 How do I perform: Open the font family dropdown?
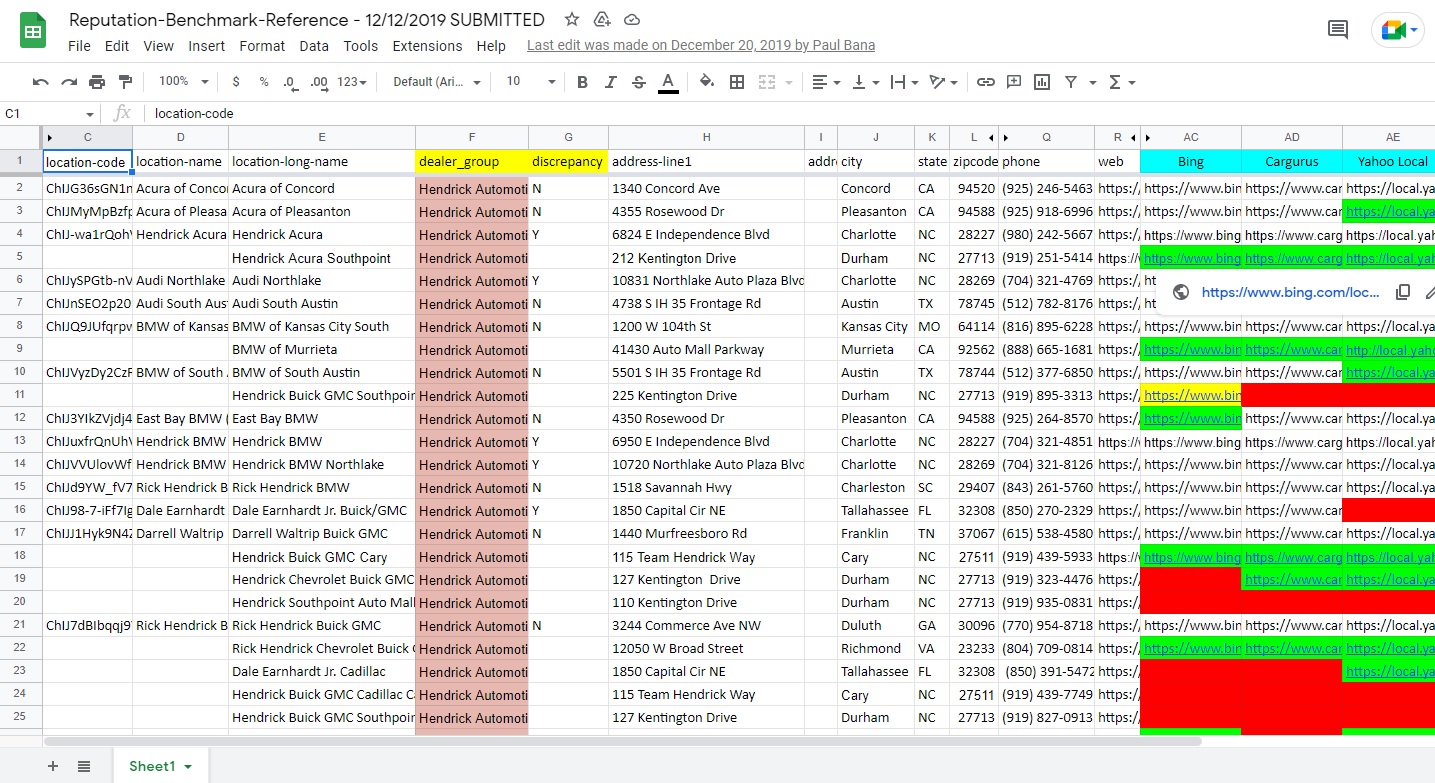437,82
